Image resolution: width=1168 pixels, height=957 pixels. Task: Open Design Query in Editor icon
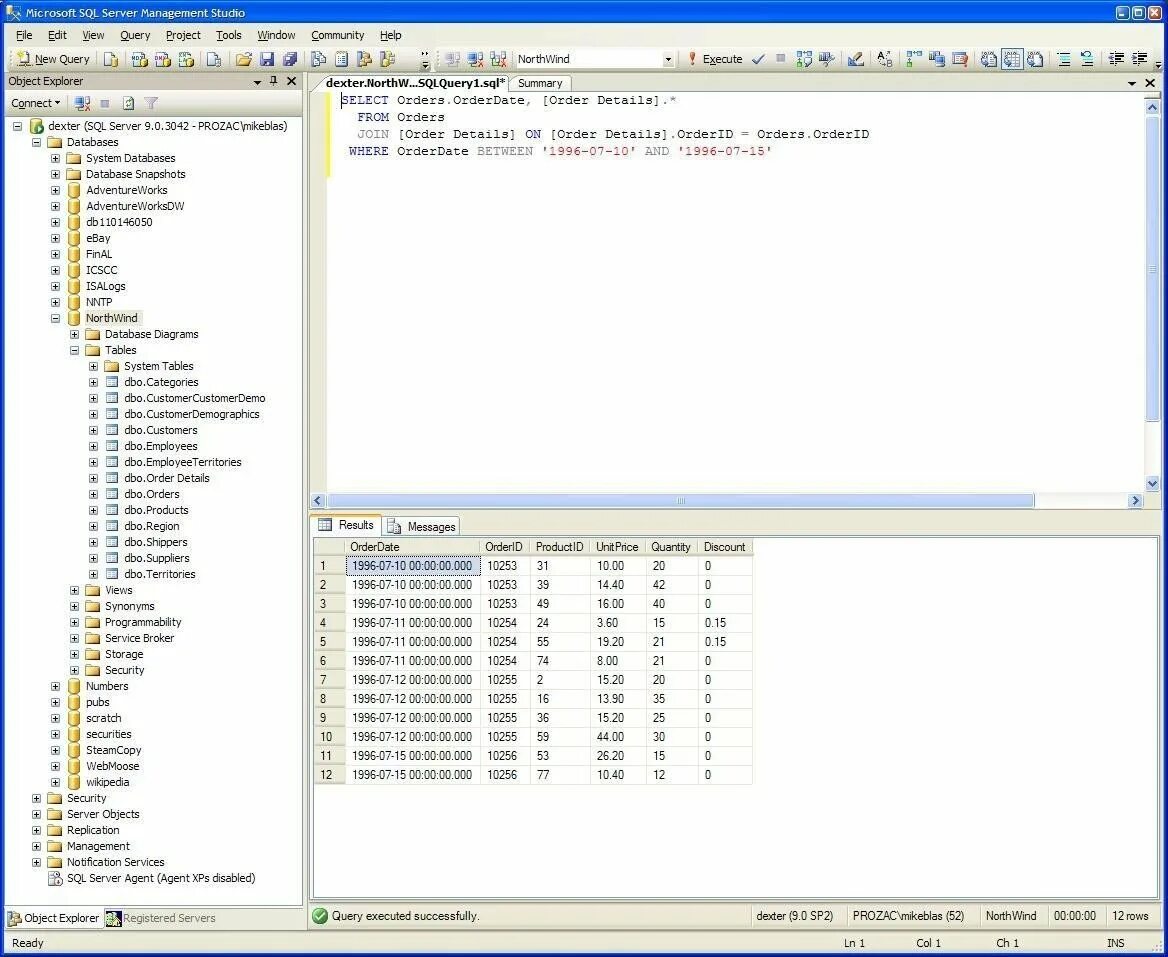pyautogui.click(x=856, y=59)
